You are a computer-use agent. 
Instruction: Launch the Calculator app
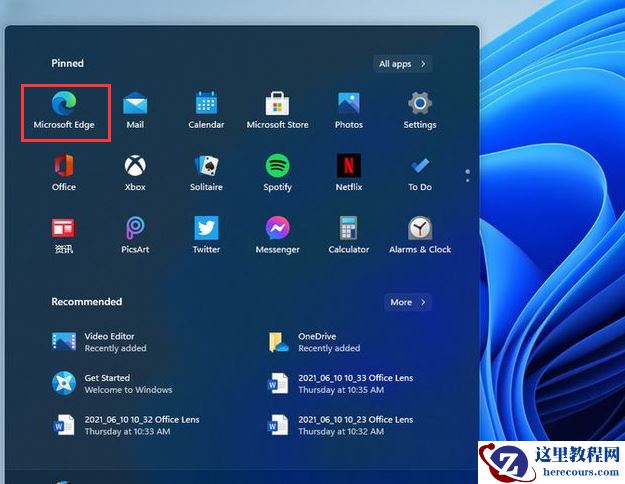pos(349,235)
